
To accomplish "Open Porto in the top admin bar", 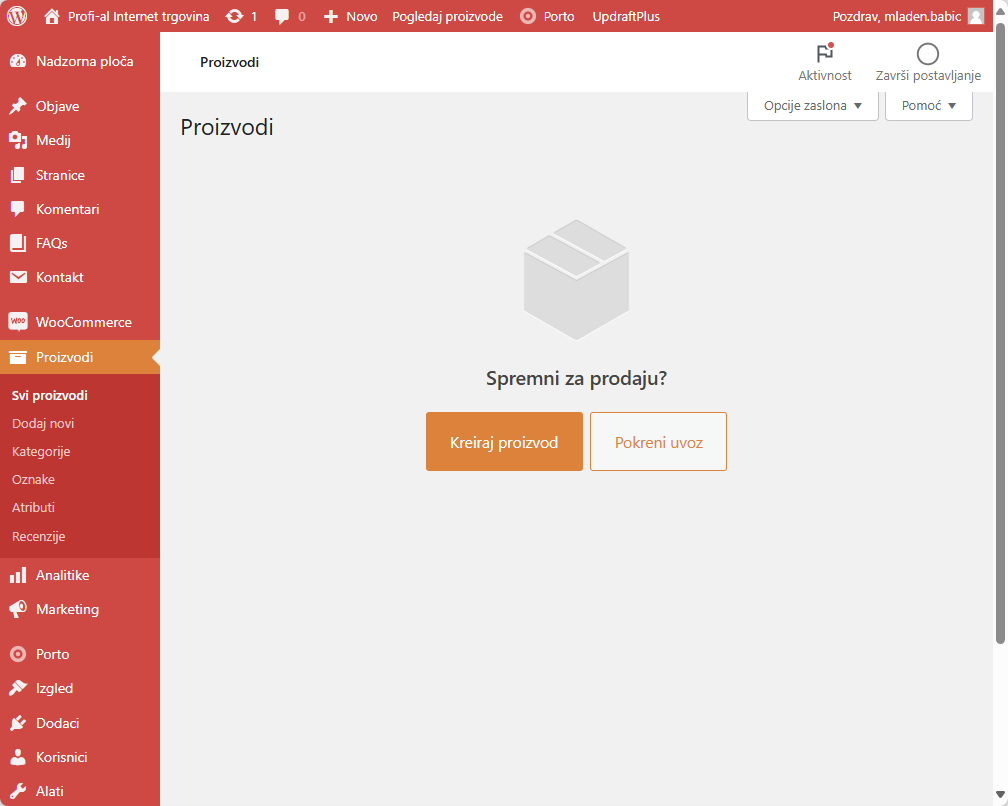I will click(547, 16).
